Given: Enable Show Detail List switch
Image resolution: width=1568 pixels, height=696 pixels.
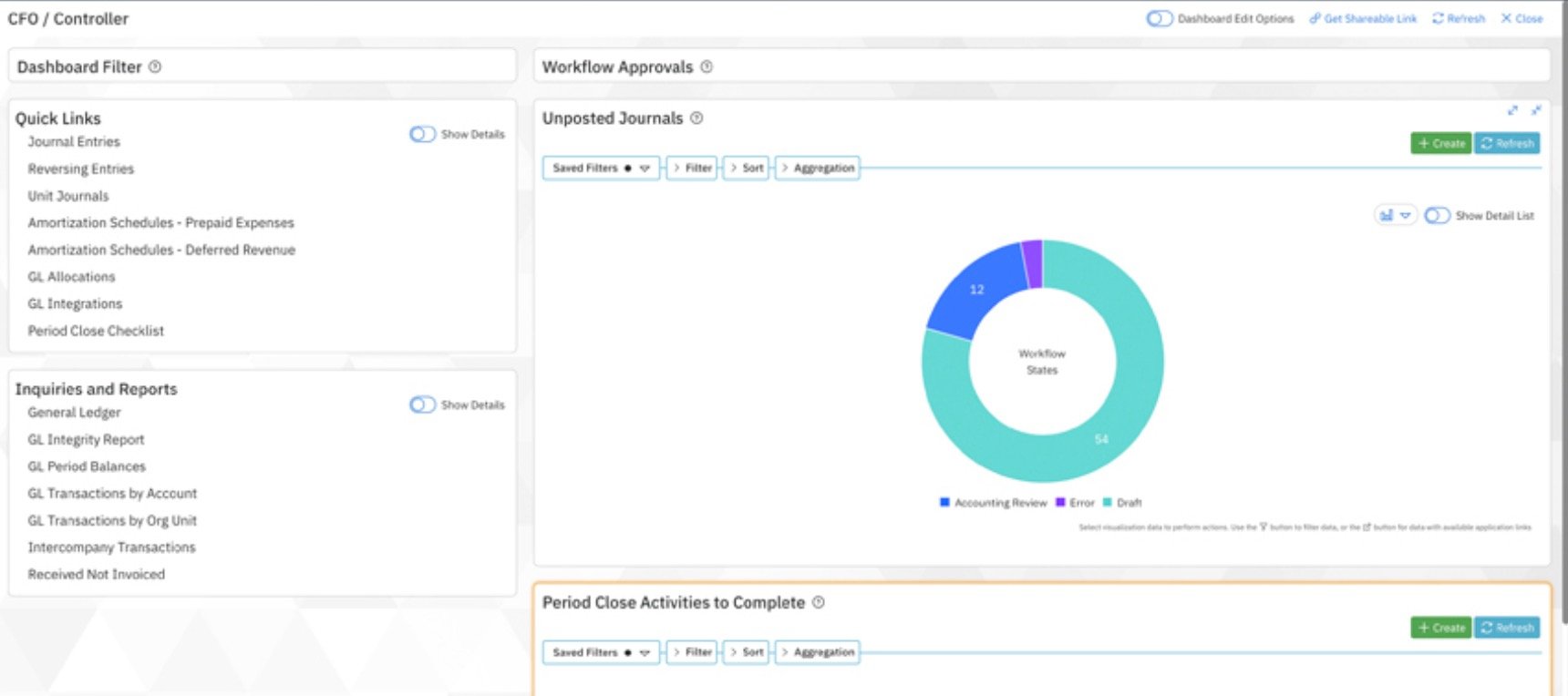Looking at the screenshot, I should tap(1437, 216).
